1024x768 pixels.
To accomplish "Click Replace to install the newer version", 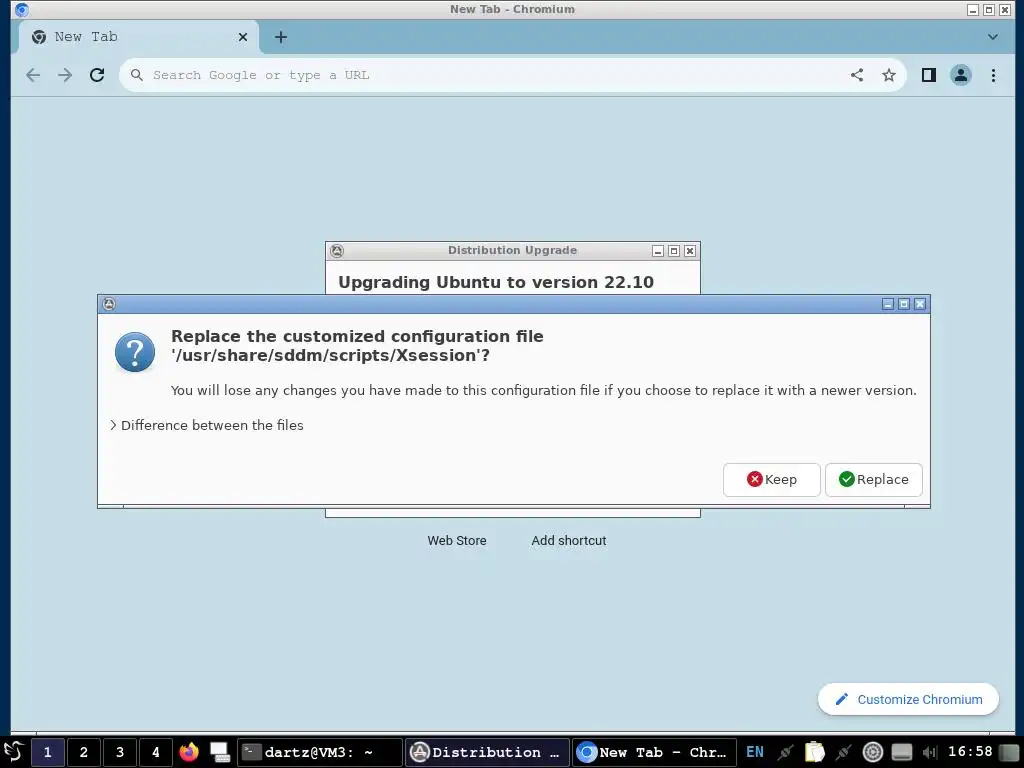I will 873,479.
